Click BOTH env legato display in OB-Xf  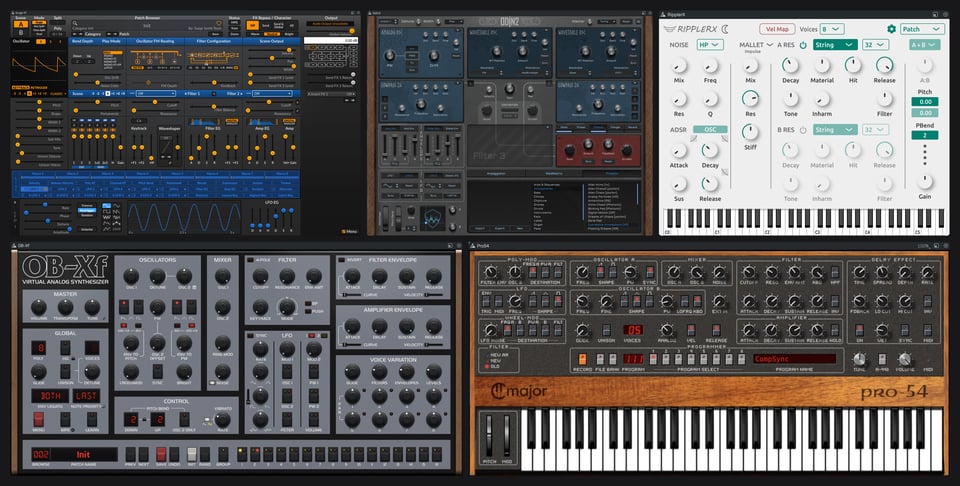click(50, 396)
